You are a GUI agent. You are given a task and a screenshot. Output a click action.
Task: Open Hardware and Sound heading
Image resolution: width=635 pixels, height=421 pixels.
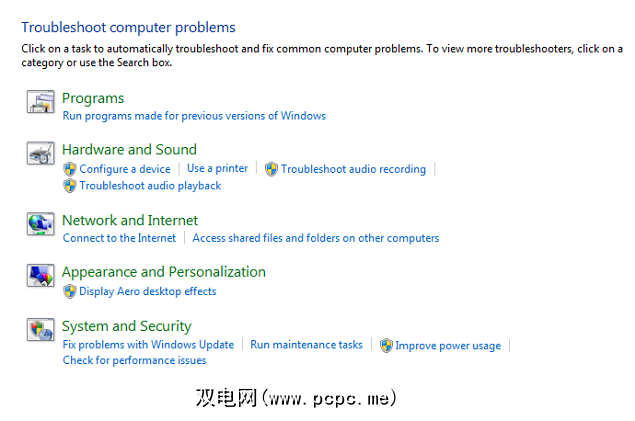[x=129, y=150]
